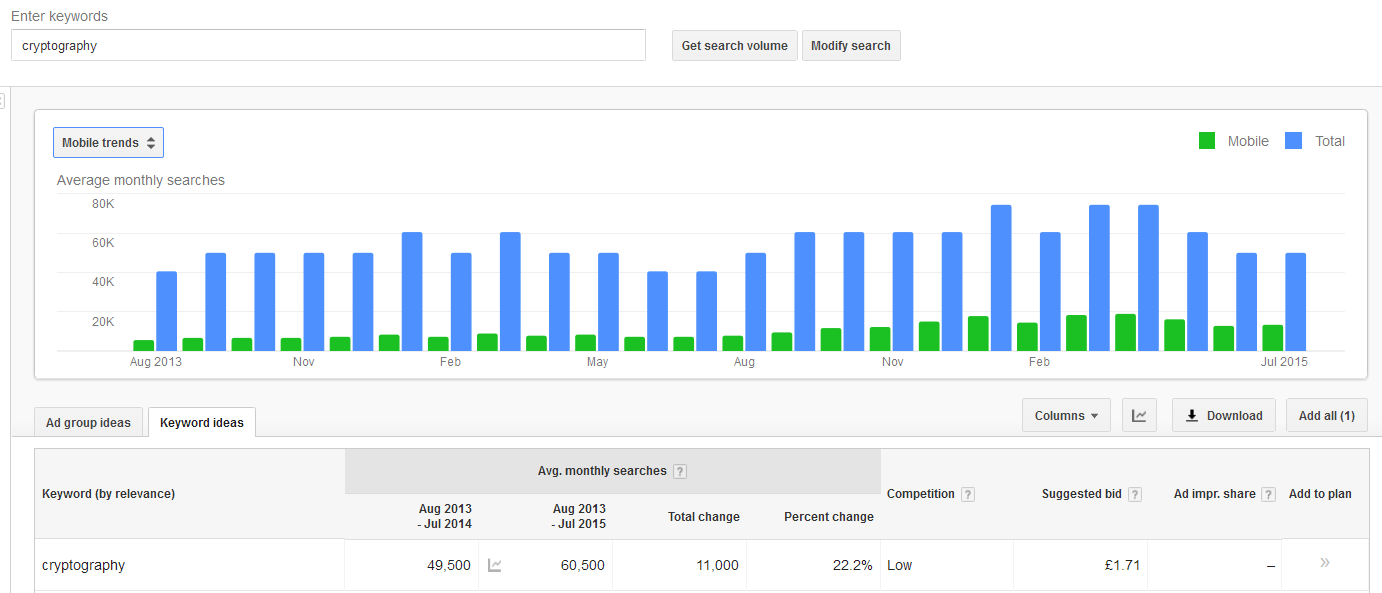Click the green Mobile legend swatch
This screenshot has height=593, width=1382.
pyautogui.click(x=1207, y=141)
